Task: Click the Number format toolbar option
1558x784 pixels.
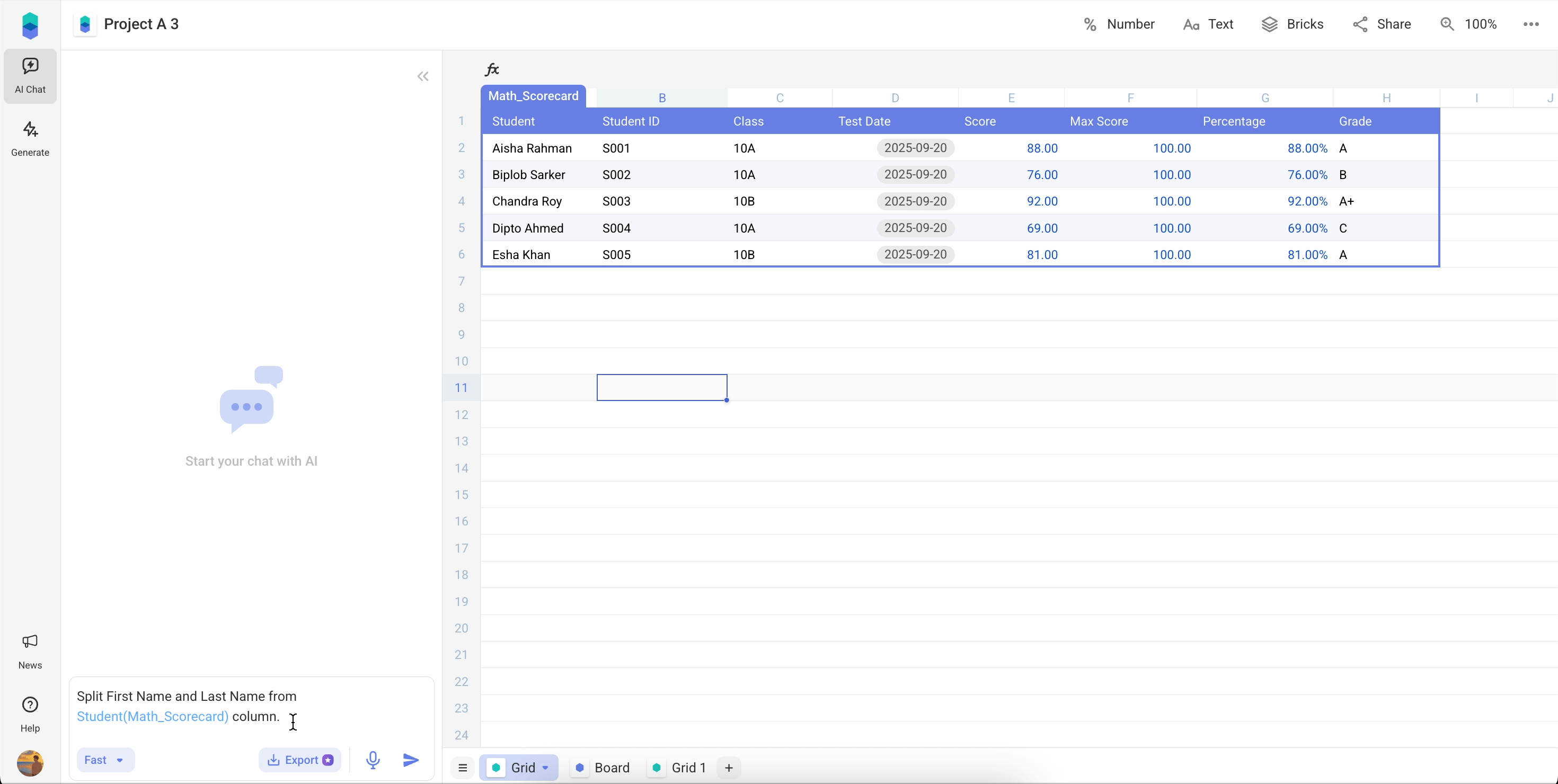Action: click(x=1119, y=24)
